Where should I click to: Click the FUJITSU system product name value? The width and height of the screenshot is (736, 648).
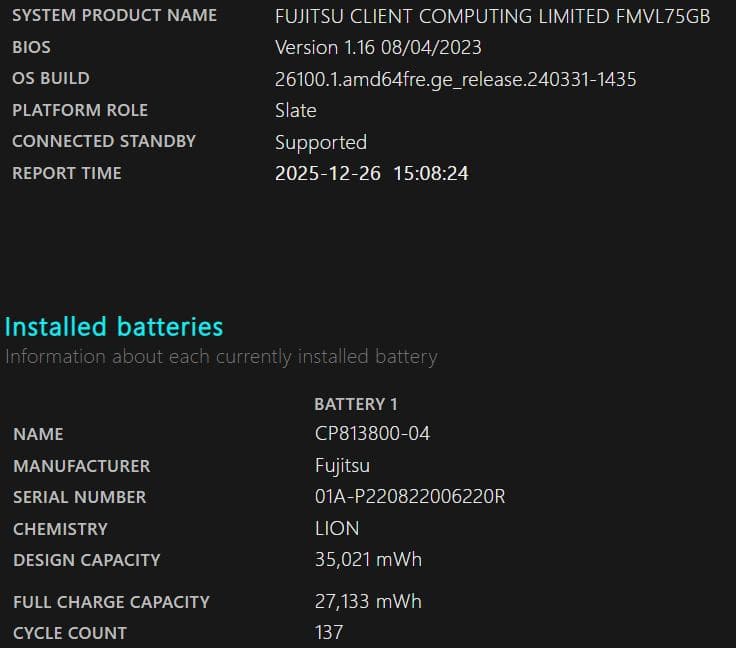[492, 16]
